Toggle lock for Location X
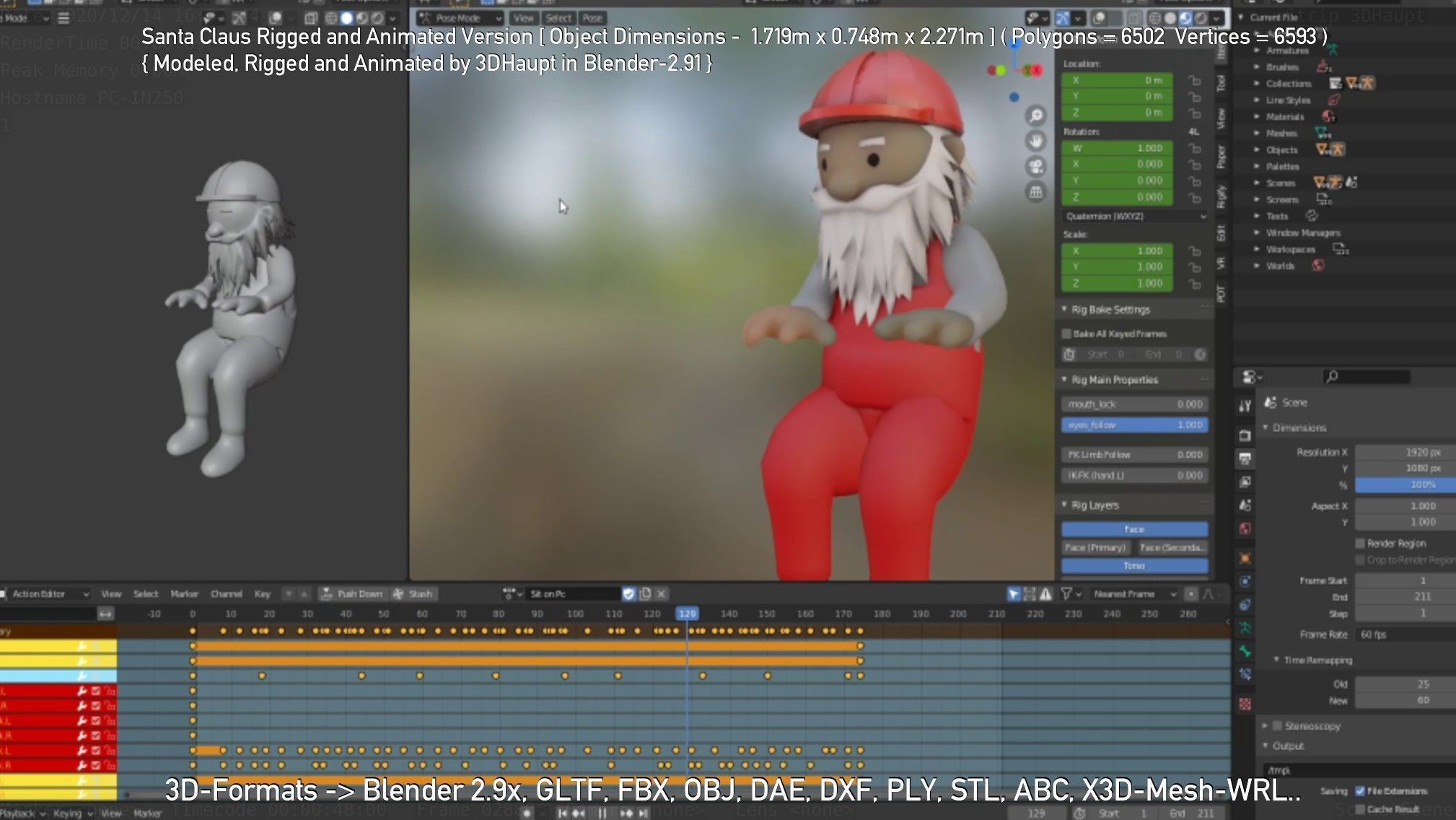Image resolution: width=1456 pixels, height=820 pixels. (x=1195, y=80)
